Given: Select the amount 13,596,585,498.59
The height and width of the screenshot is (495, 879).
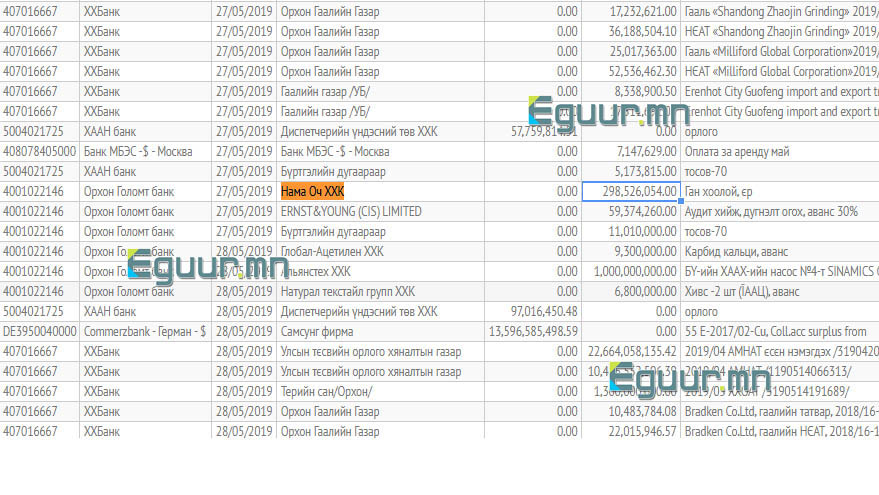Looking at the screenshot, I should [532, 331].
